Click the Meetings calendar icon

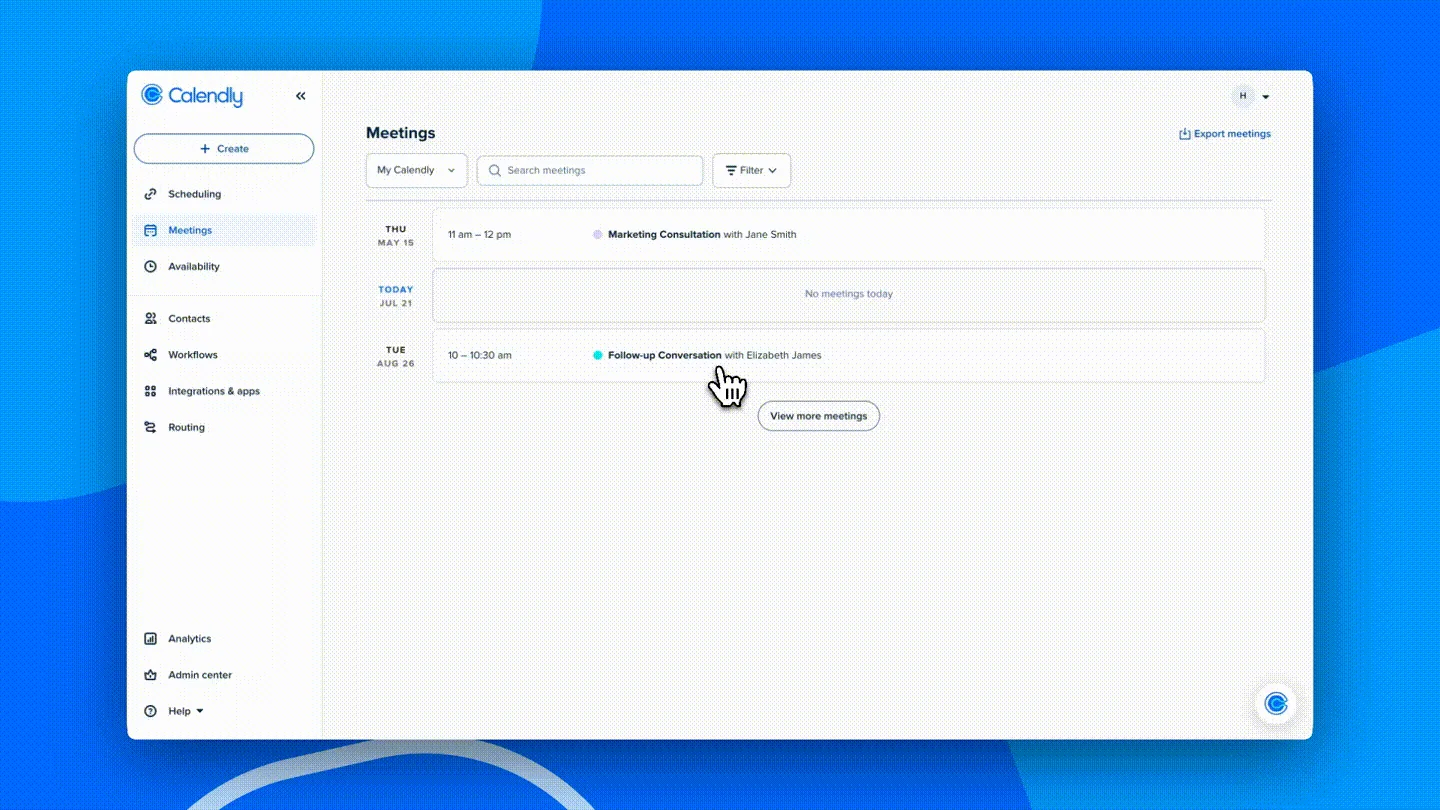tap(150, 230)
